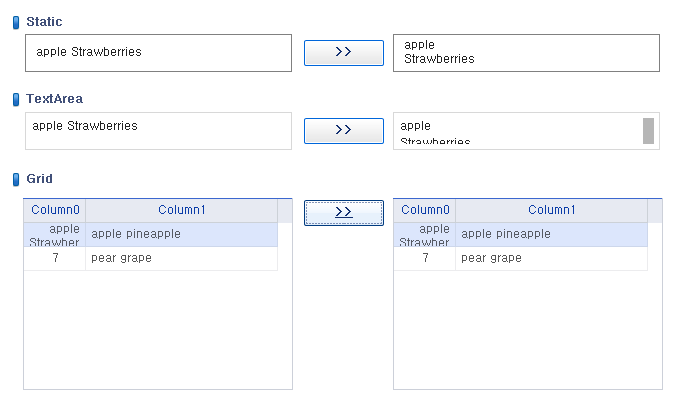Select the pear grape cell in left grid
The image size is (687, 407).
pos(181,258)
